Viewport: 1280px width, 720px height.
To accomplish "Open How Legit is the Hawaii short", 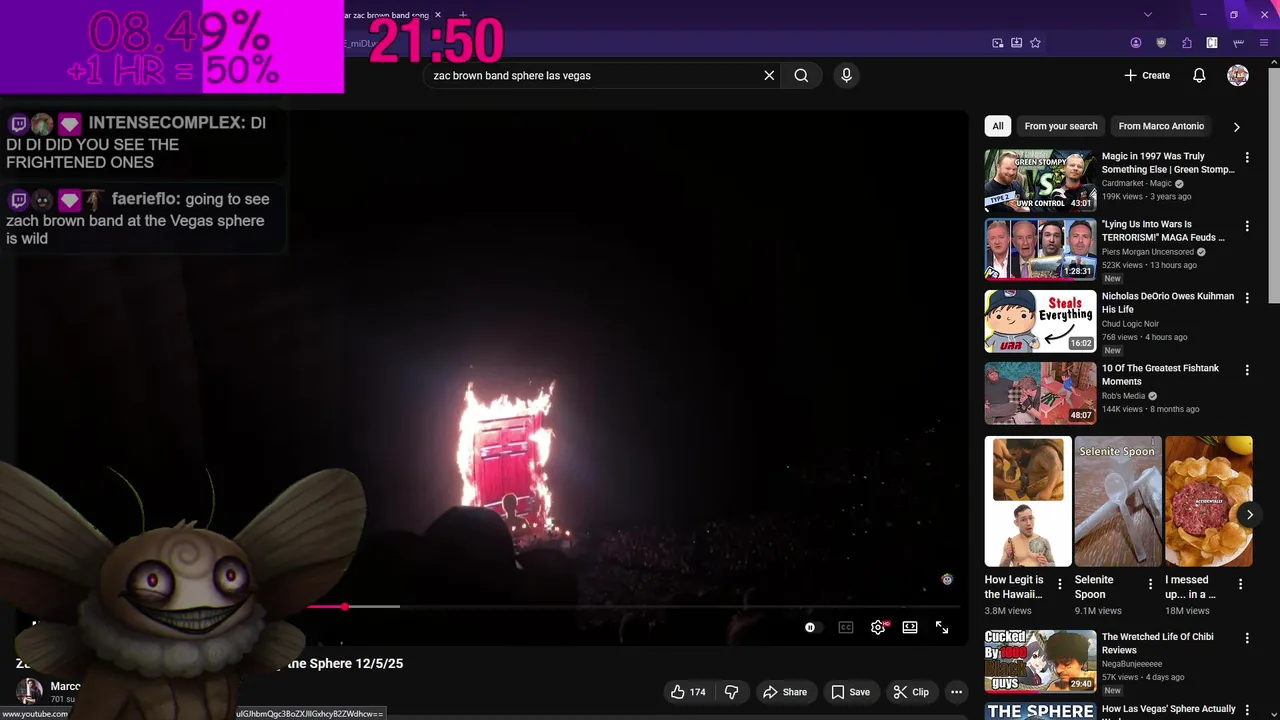I will [x=1028, y=501].
